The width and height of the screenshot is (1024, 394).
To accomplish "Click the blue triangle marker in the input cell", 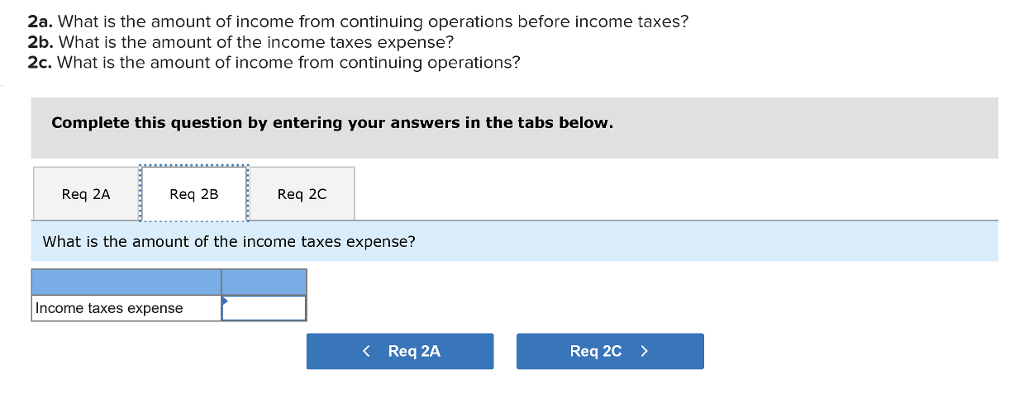I will pyautogui.click(x=225, y=301).
